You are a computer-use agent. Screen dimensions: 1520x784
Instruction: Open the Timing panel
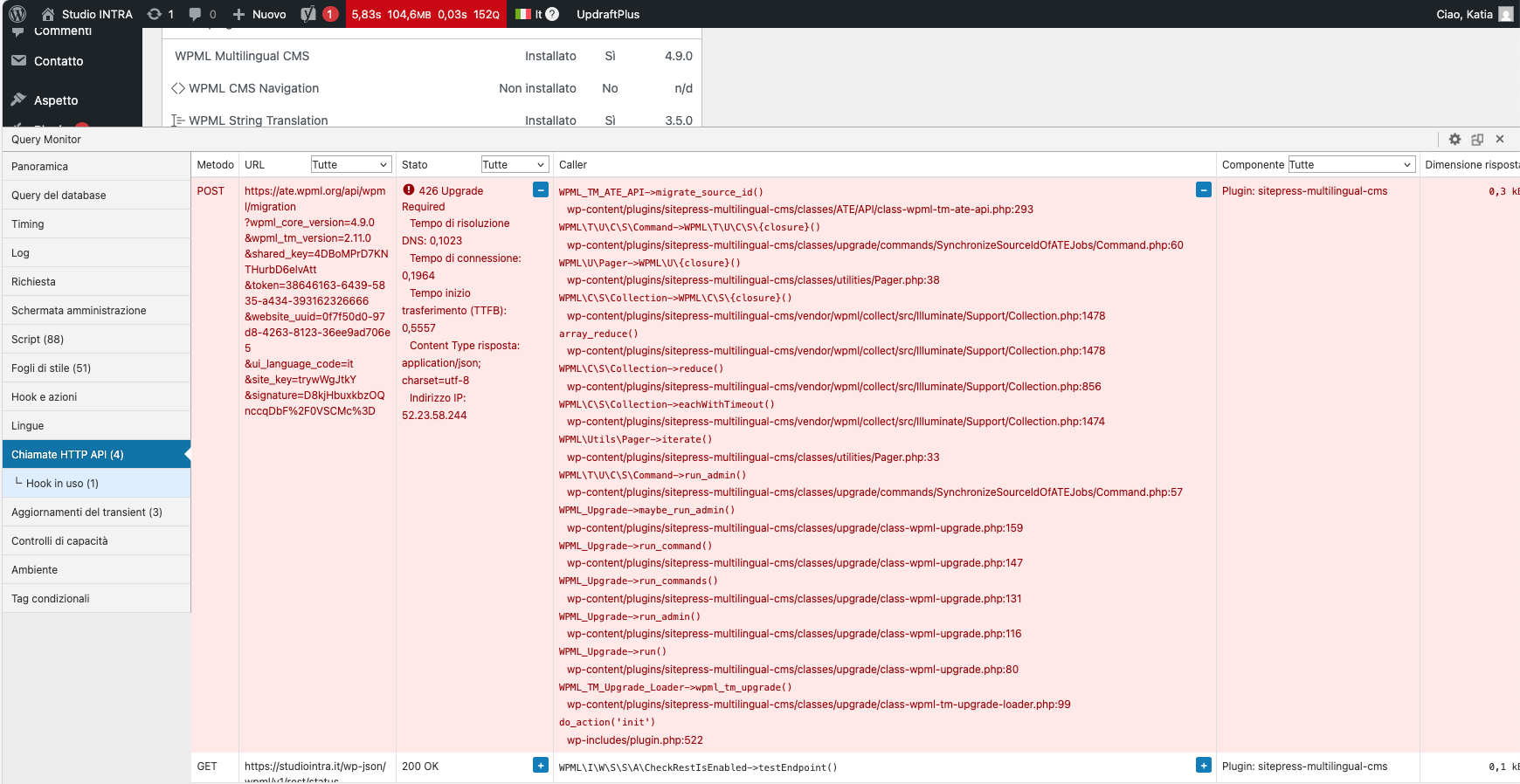click(96, 224)
